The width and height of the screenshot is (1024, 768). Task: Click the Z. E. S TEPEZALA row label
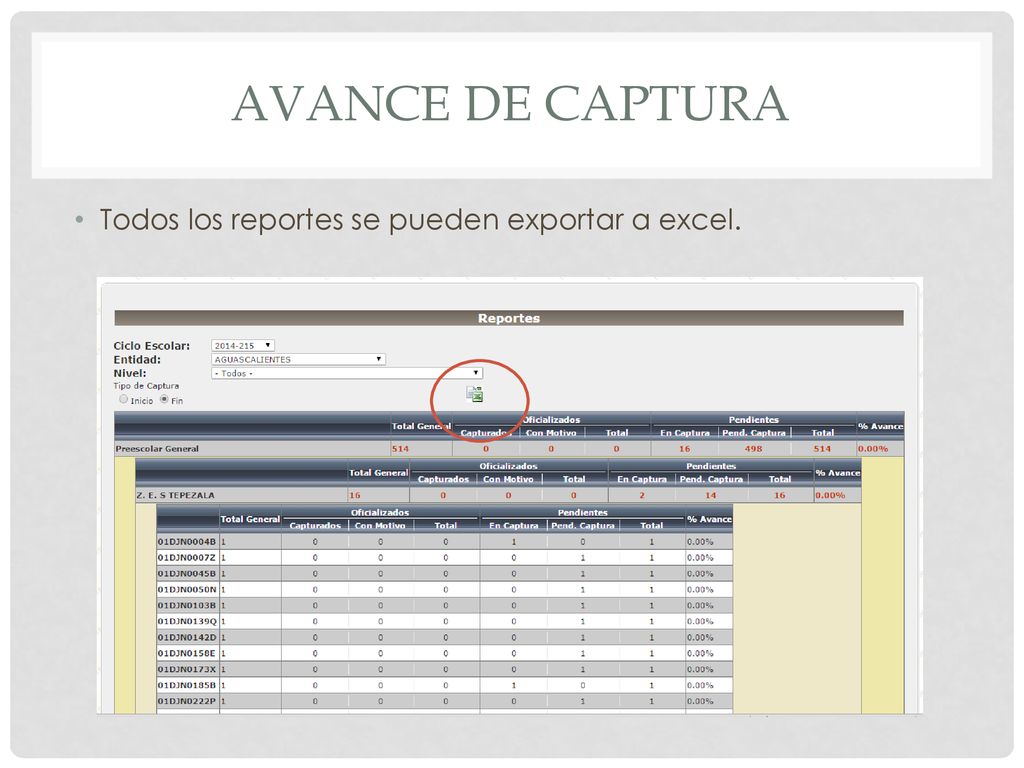click(175, 495)
